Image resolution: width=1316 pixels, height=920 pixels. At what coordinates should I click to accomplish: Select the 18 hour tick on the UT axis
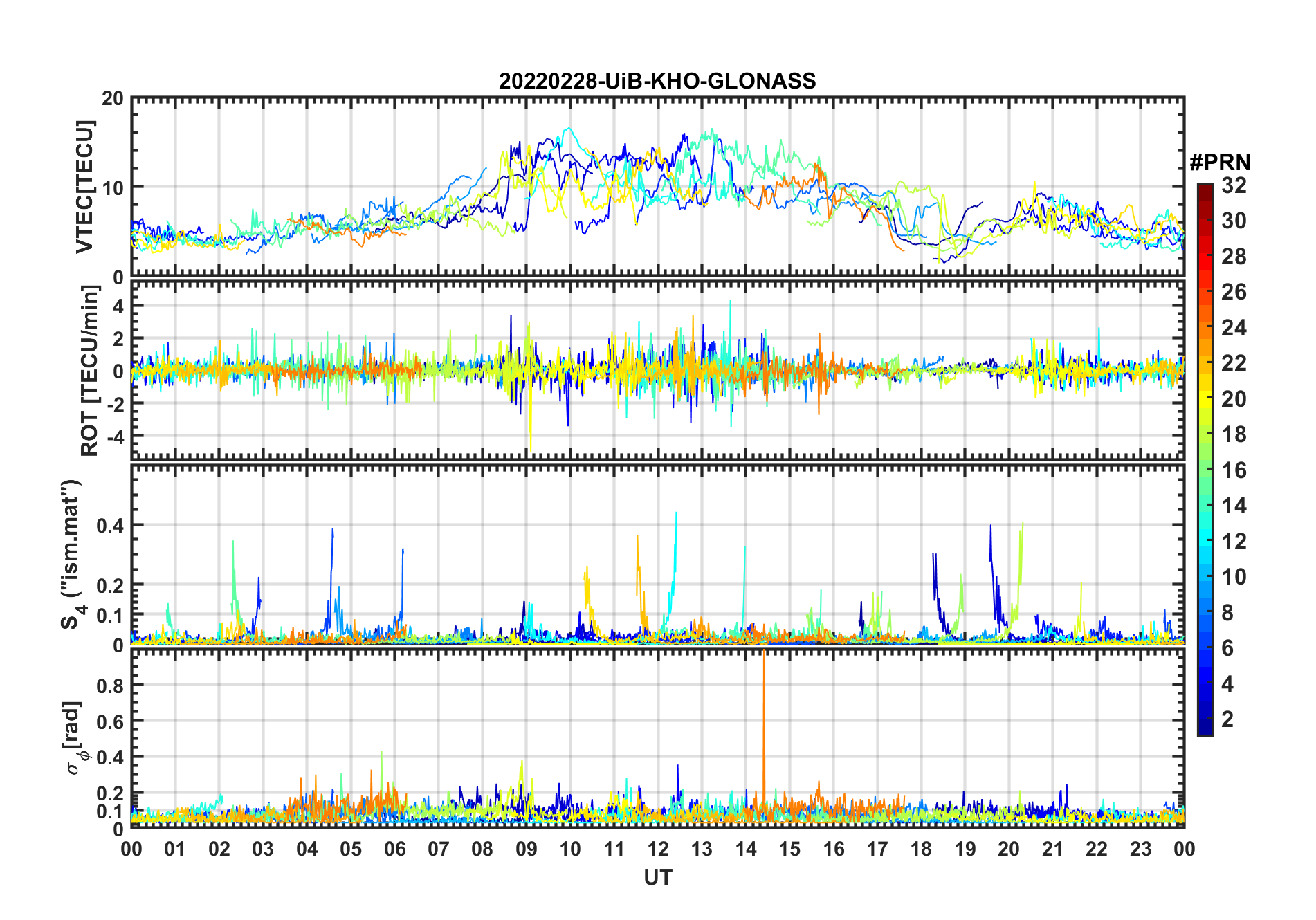(921, 849)
